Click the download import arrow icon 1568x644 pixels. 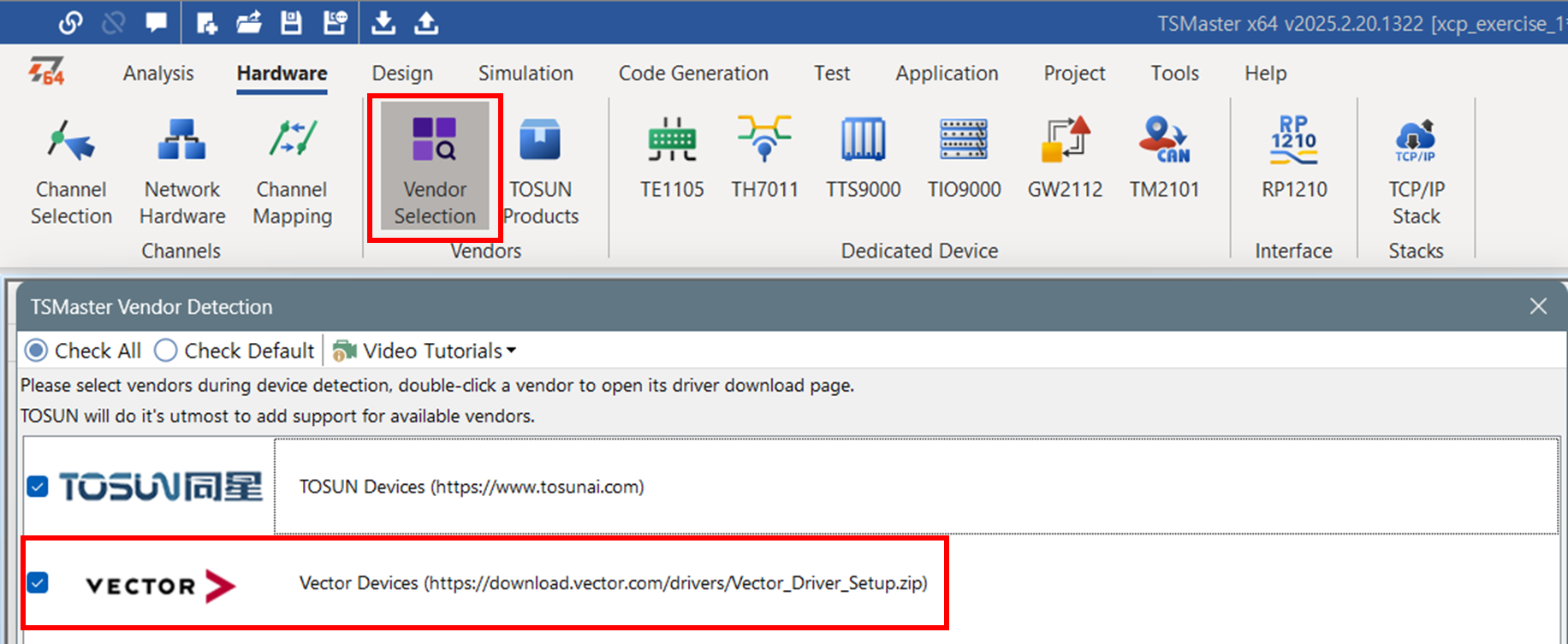pyautogui.click(x=383, y=22)
